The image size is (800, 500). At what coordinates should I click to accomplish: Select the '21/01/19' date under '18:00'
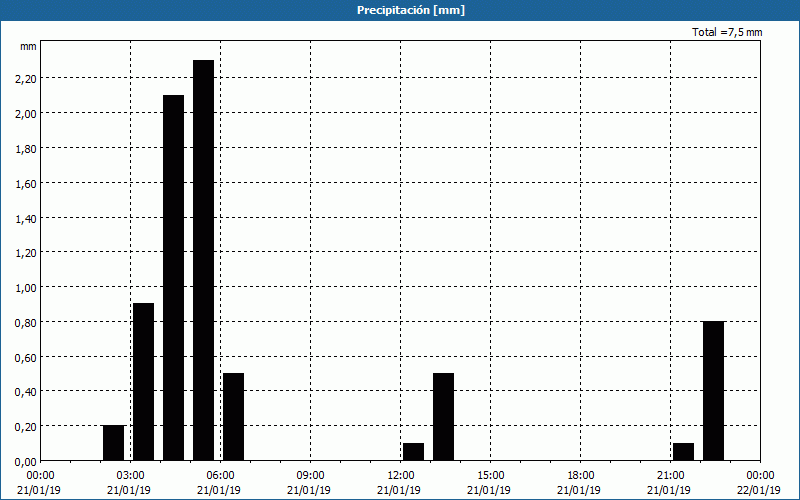click(579, 490)
